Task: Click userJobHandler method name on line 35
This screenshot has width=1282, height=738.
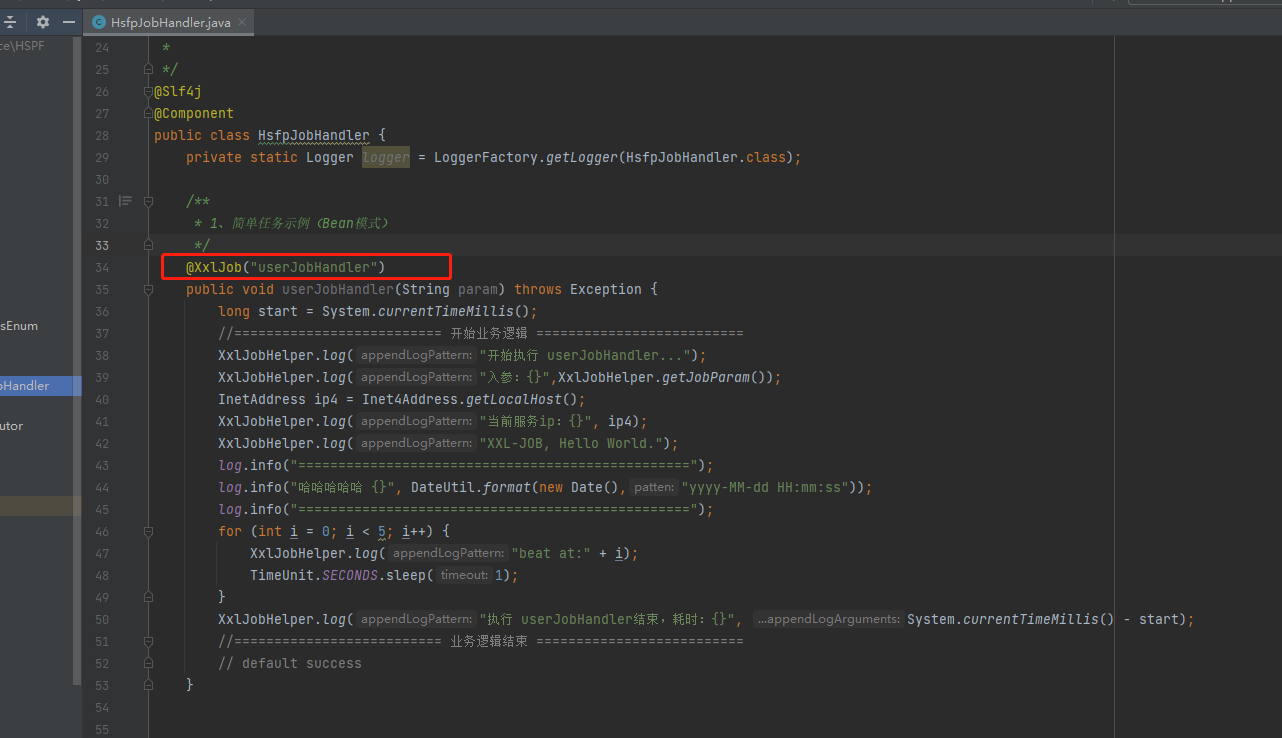Action: click(x=338, y=289)
